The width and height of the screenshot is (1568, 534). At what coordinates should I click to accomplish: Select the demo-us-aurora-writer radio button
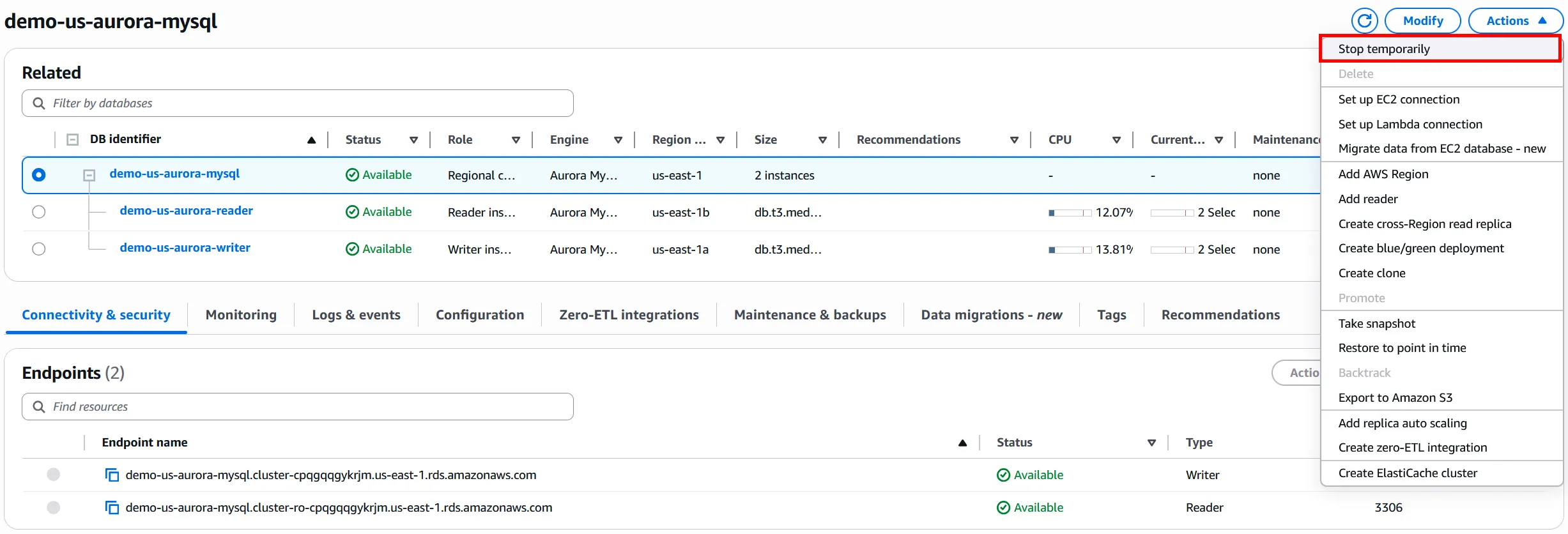(39, 249)
